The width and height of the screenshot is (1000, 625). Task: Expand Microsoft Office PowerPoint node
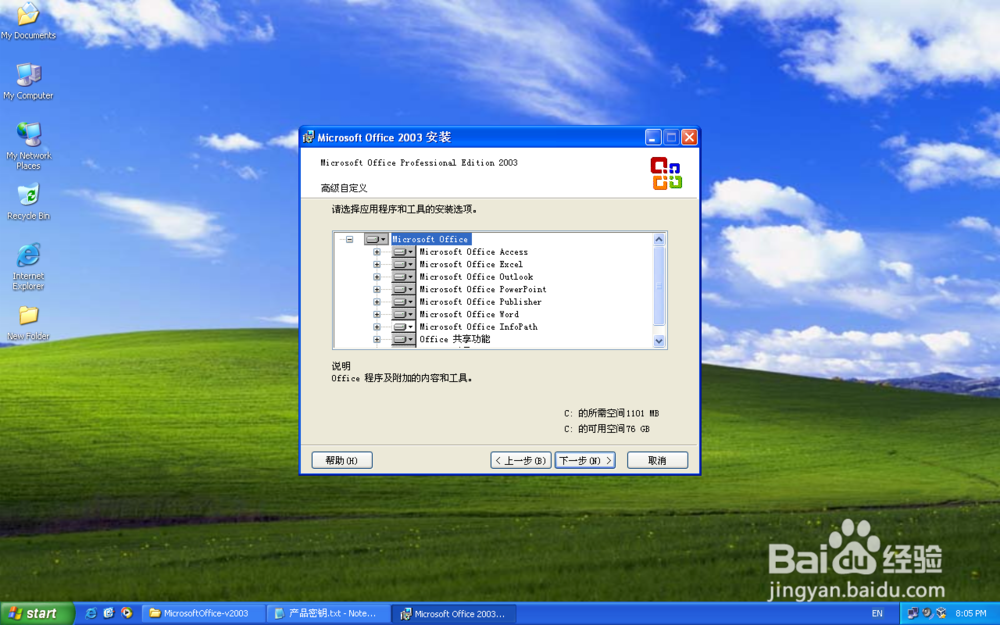tap(377, 289)
